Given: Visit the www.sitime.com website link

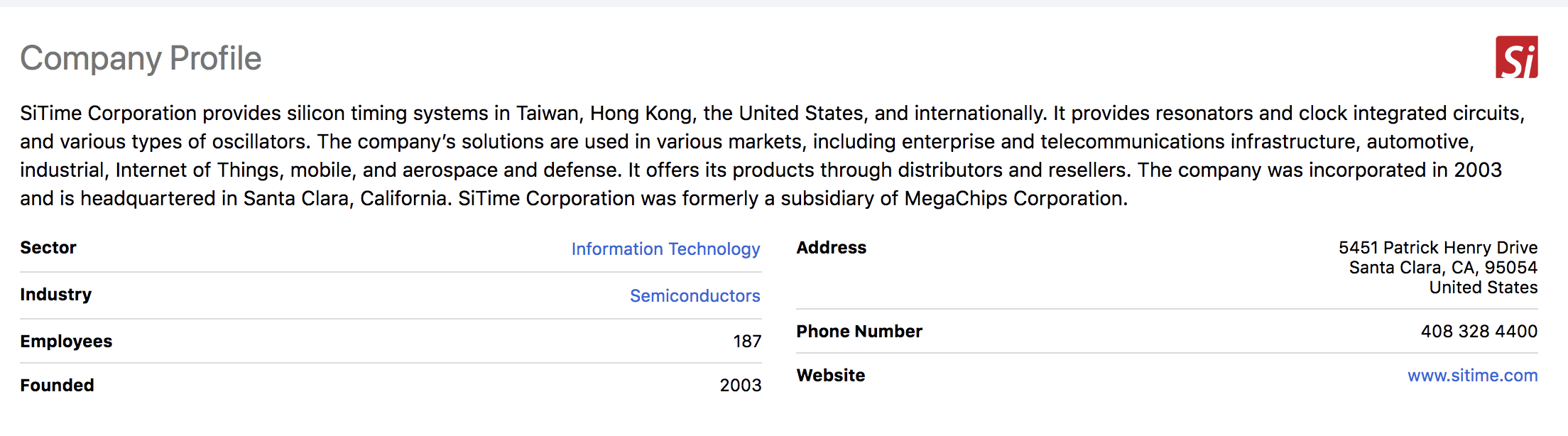Looking at the screenshot, I should pos(1472,376).
